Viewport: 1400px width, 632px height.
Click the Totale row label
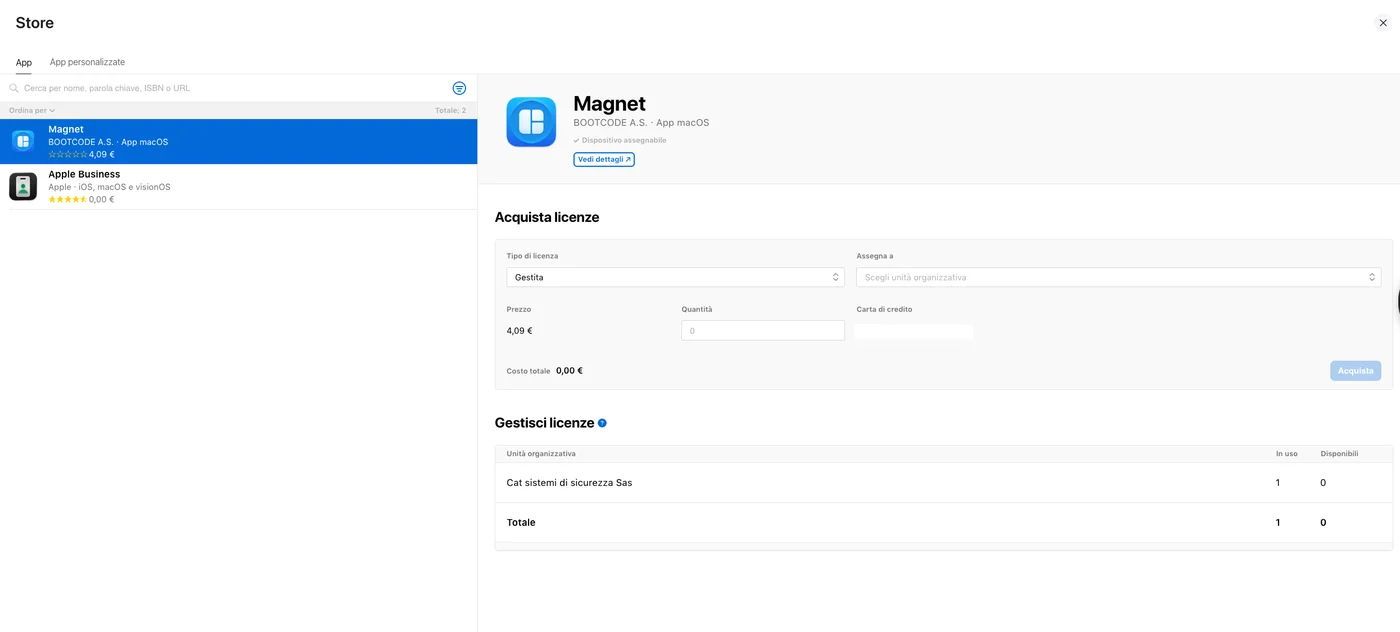(521, 523)
